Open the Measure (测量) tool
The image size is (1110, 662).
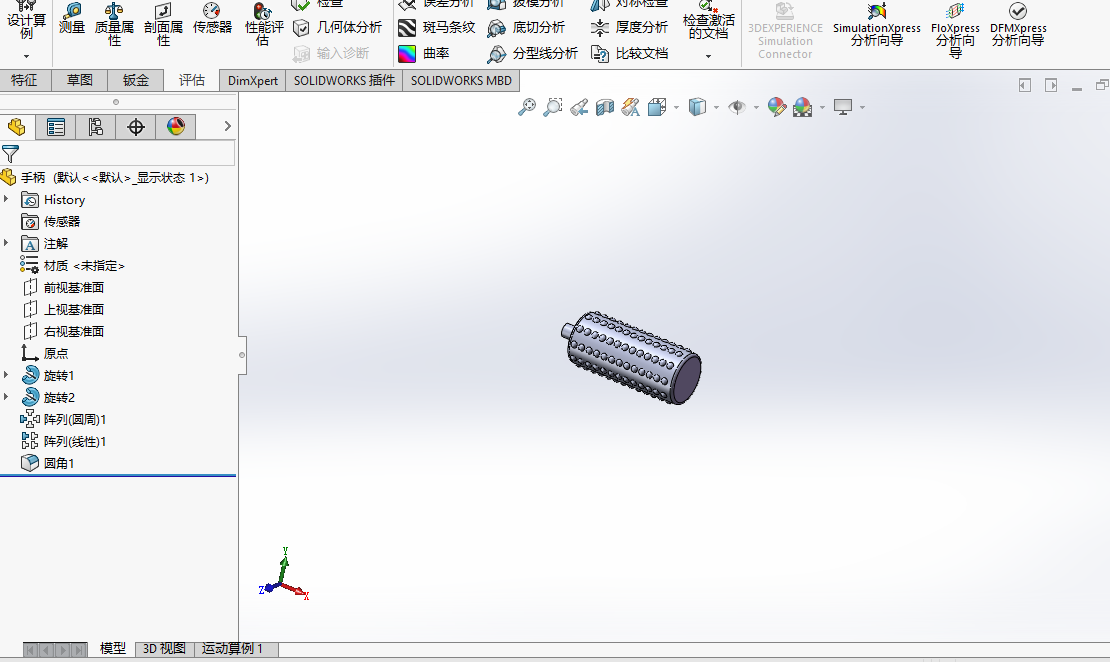click(71, 19)
